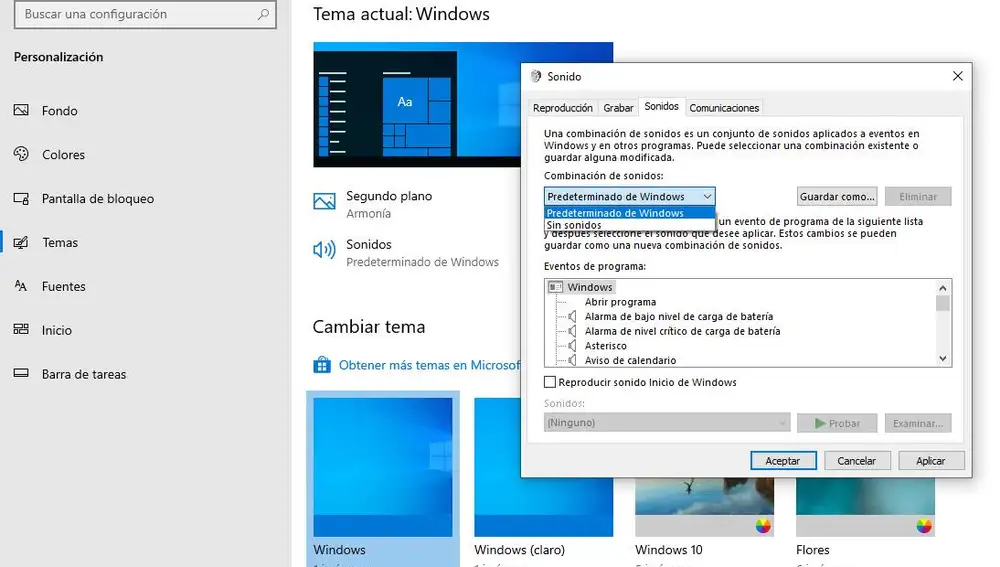Screen dimensions: 1000x567
Task: Enable Reproducir sonido Inicio de Windows
Action: [x=550, y=382]
